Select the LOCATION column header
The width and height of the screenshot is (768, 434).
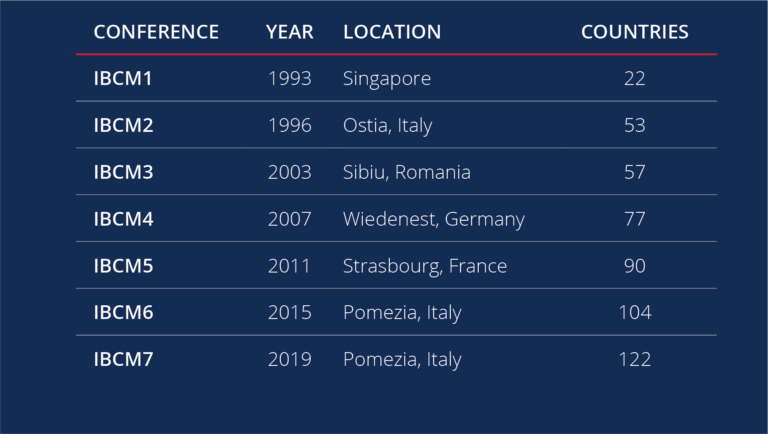point(391,32)
